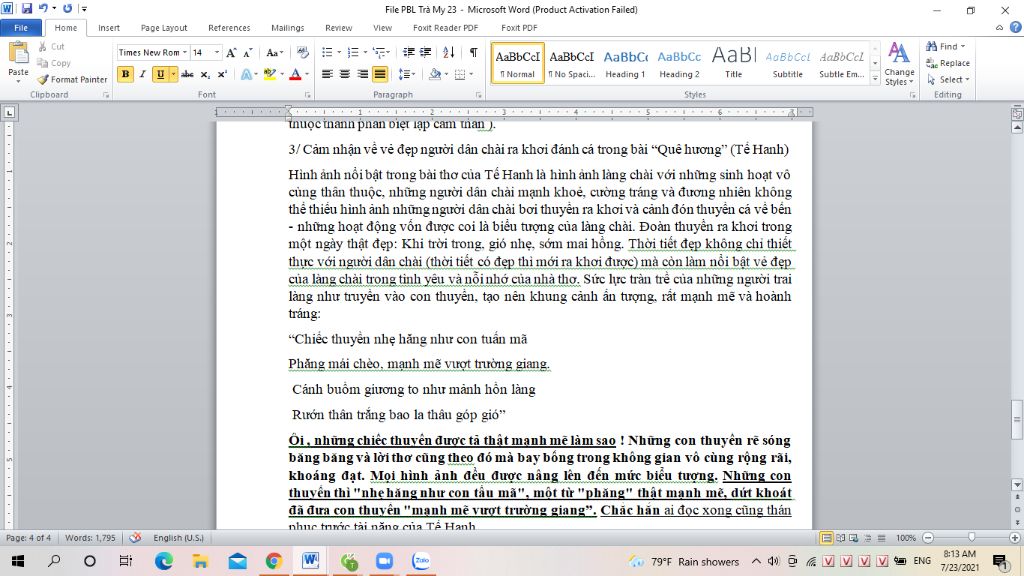Image resolution: width=1024 pixels, height=576 pixels.
Task: Apply the Heading 1 style
Action: pos(625,63)
